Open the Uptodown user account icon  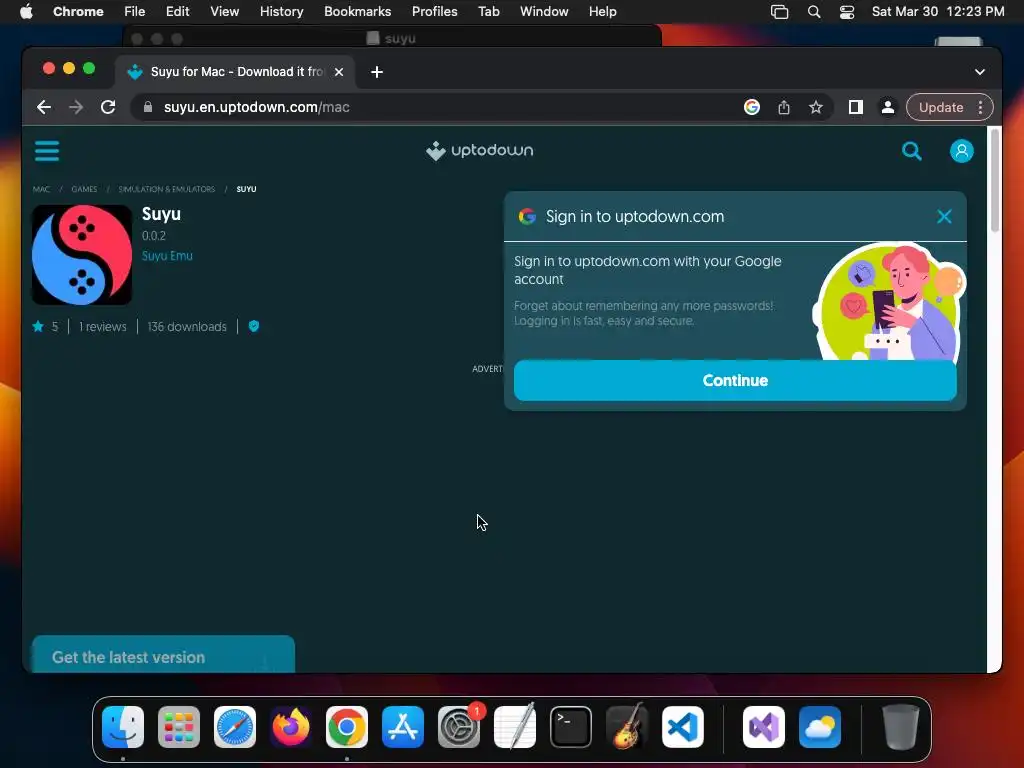tap(961, 151)
